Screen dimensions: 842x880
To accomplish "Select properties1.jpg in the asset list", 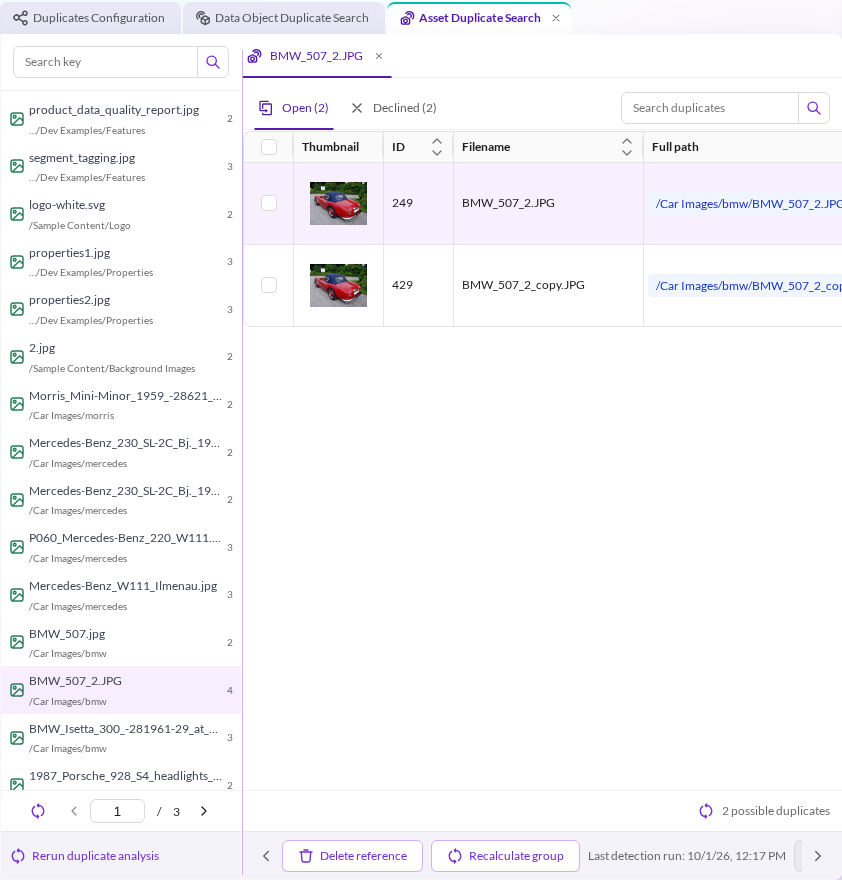I will coord(121,262).
